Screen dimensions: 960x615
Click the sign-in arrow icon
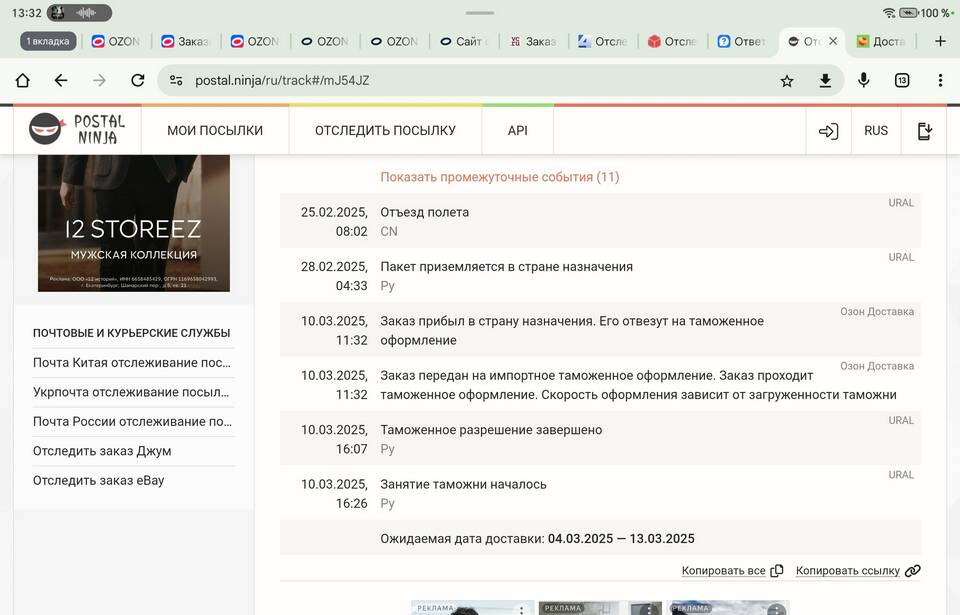click(x=828, y=130)
